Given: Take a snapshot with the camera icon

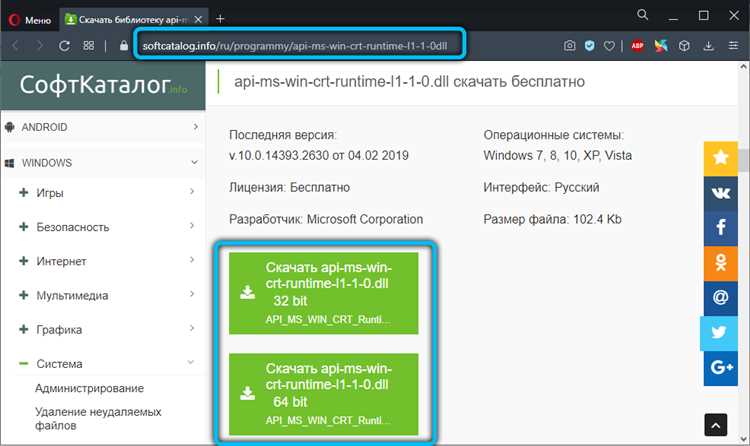Looking at the screenshot, I should click(x=569, y=46).
